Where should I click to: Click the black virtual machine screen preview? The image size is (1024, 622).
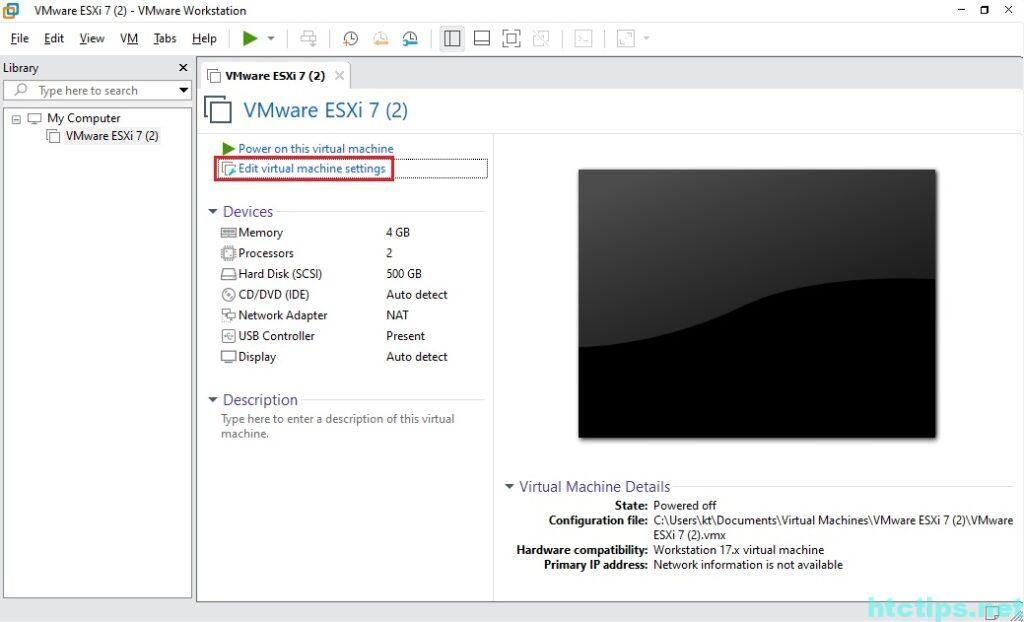tap(757, 303)
